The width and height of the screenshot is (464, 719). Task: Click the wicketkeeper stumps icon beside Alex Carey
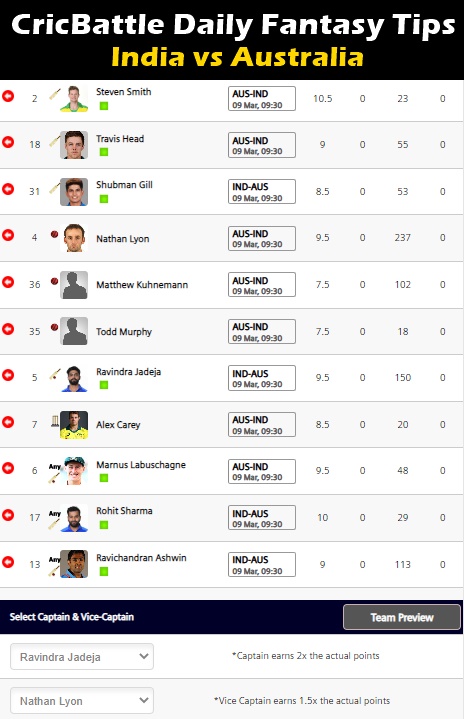55,420
